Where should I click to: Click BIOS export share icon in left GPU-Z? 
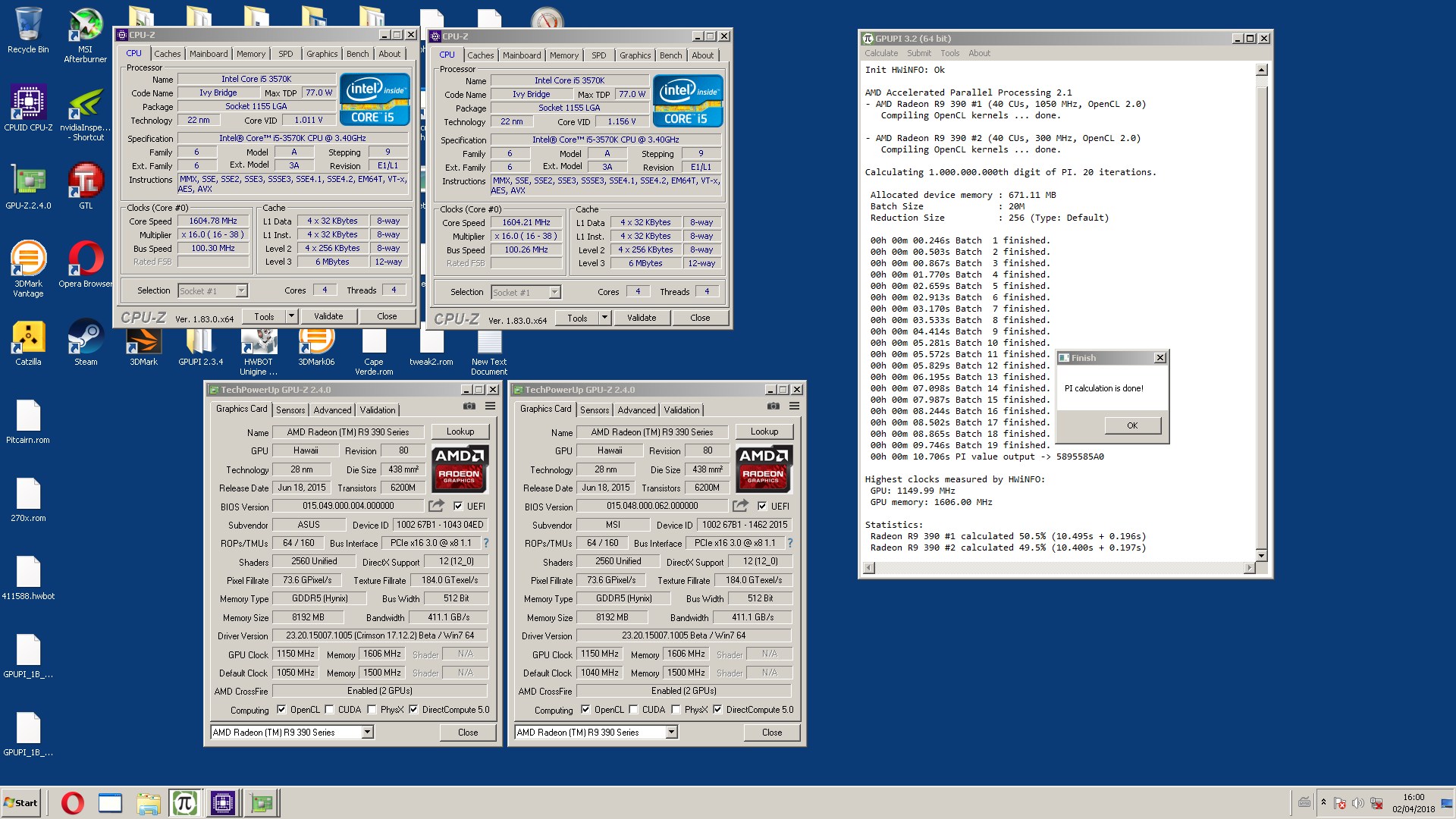pyautogui.click(x=436, y=506)
